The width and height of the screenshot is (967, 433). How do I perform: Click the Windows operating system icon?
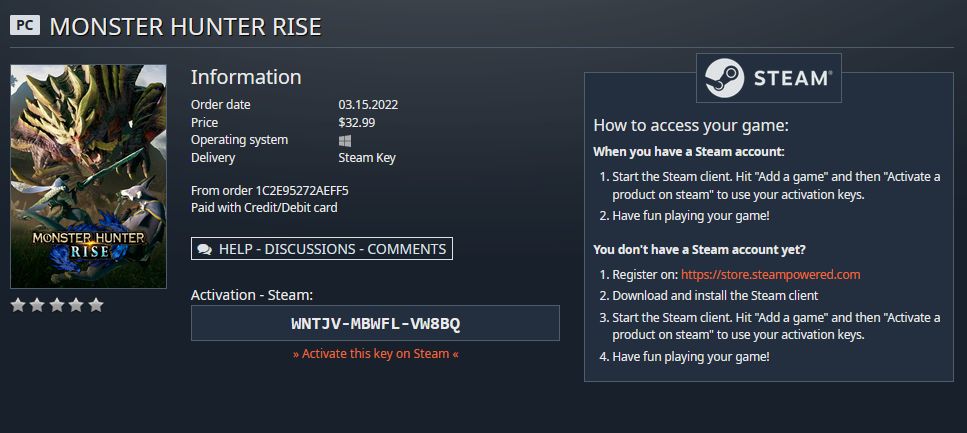pyautogui.click(x=345, y=141)
